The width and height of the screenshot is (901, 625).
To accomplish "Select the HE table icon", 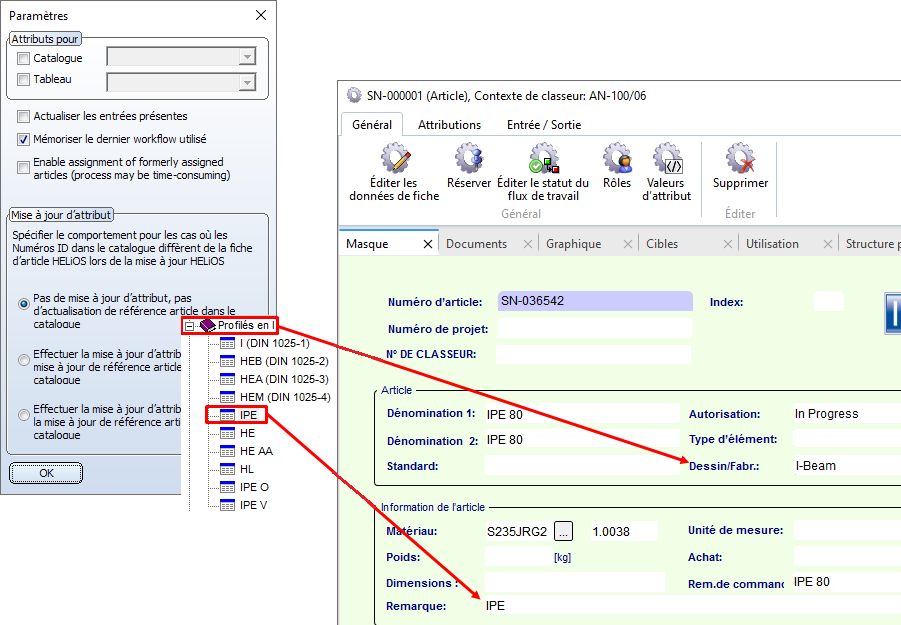I will click(228, 433).
